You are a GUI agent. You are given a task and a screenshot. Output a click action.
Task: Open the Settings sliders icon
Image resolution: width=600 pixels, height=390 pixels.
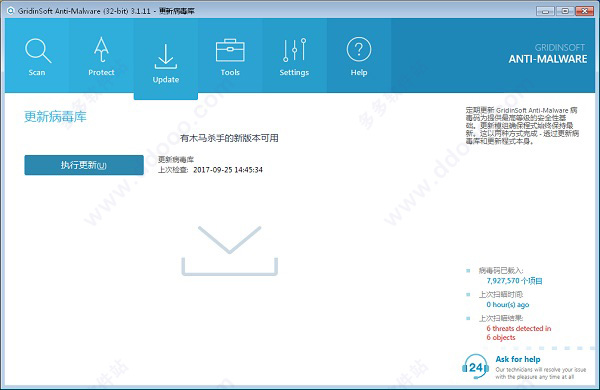(294, 50)
